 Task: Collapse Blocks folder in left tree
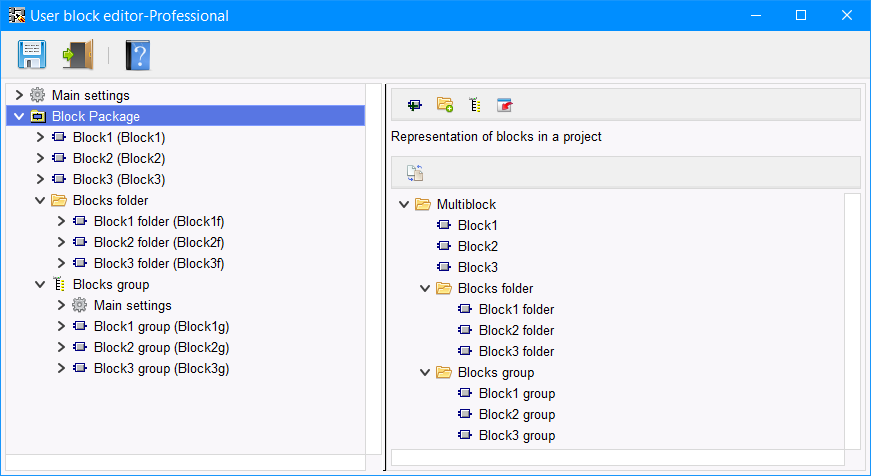point(40,200)
